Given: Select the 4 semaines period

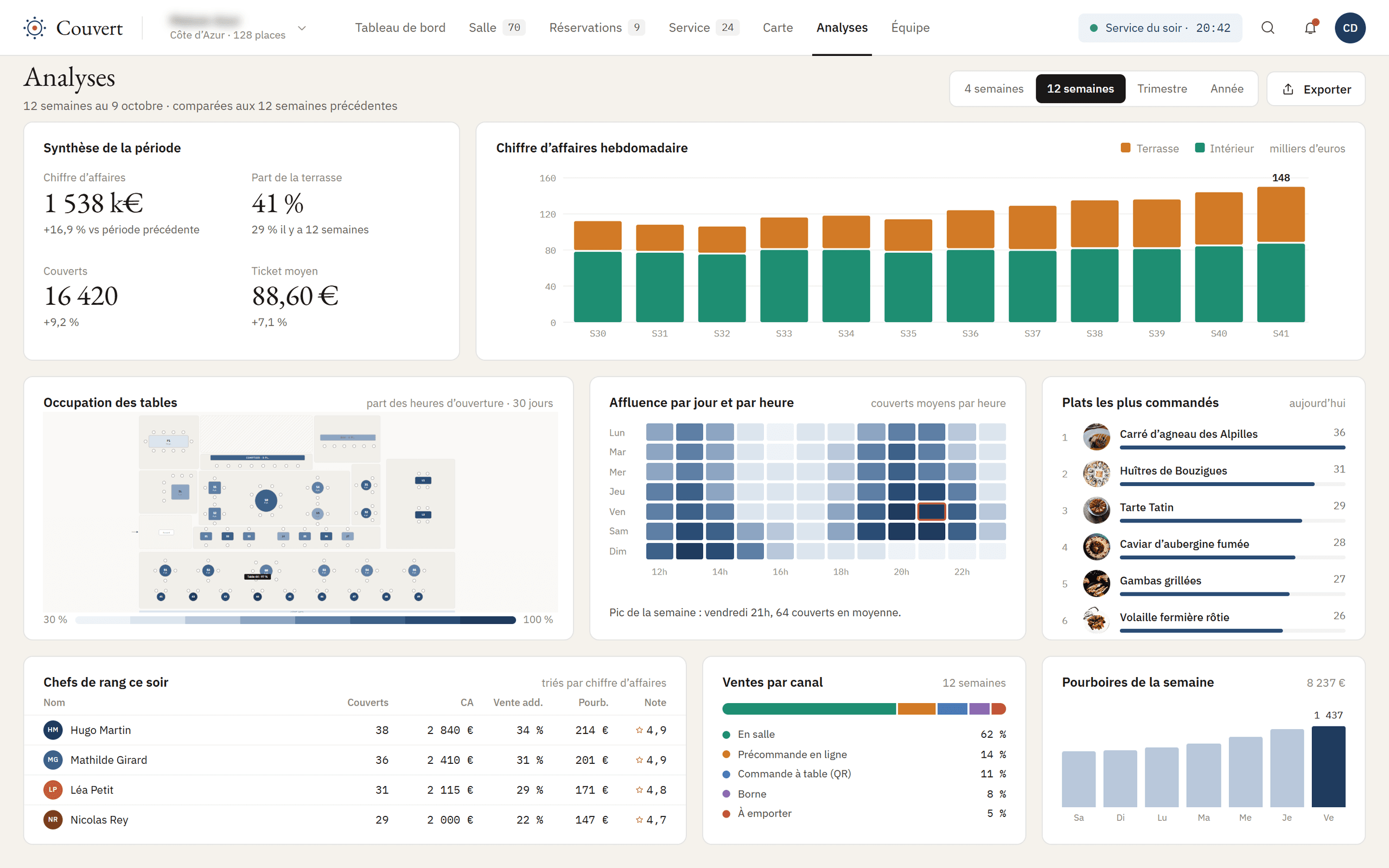Looking at the screenshot, I should pos(993,88).
